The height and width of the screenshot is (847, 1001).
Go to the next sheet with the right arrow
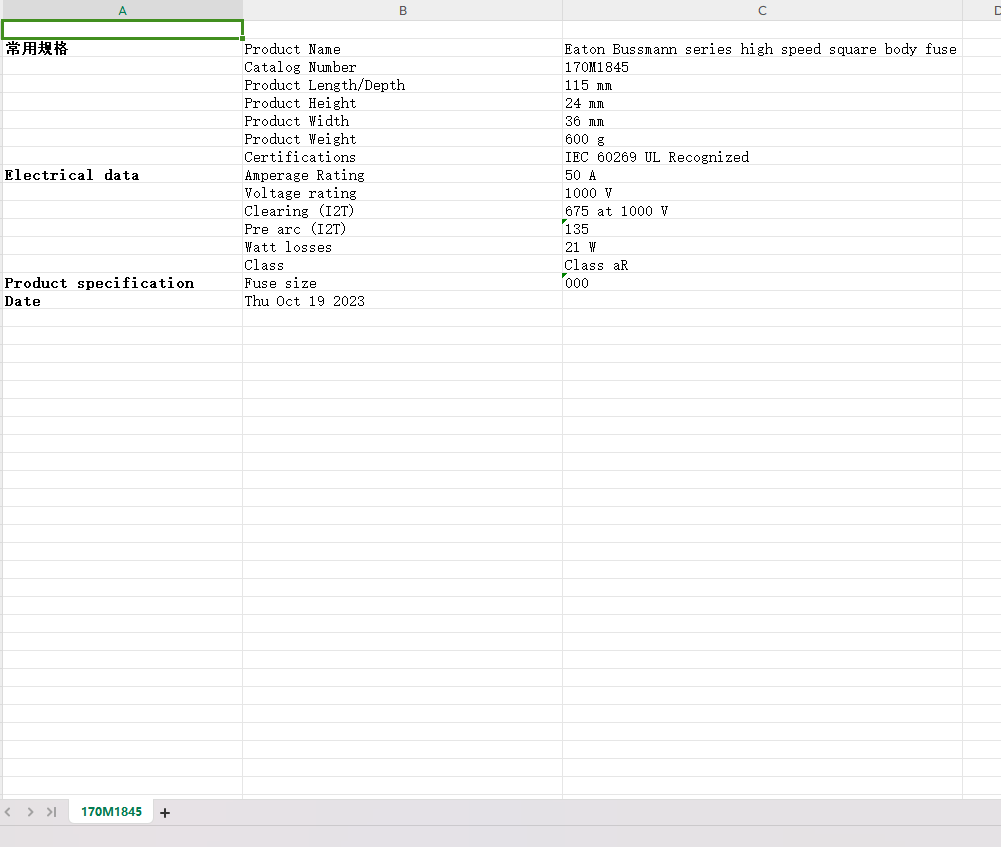coord(30,812)
